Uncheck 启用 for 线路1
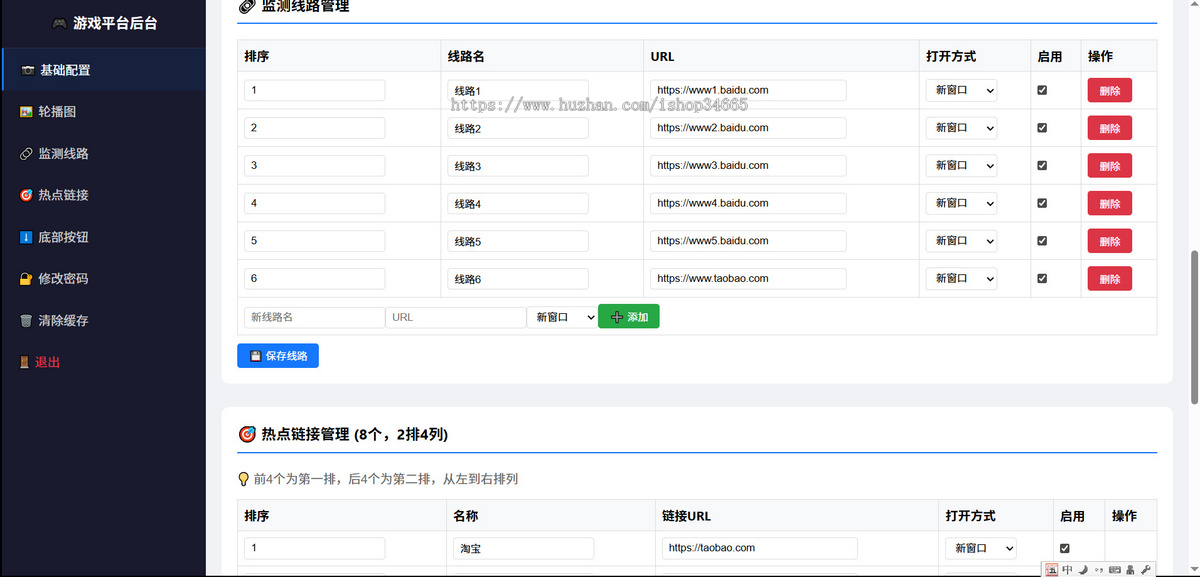The image size is (1200, 577). [x=1042, y=90]
